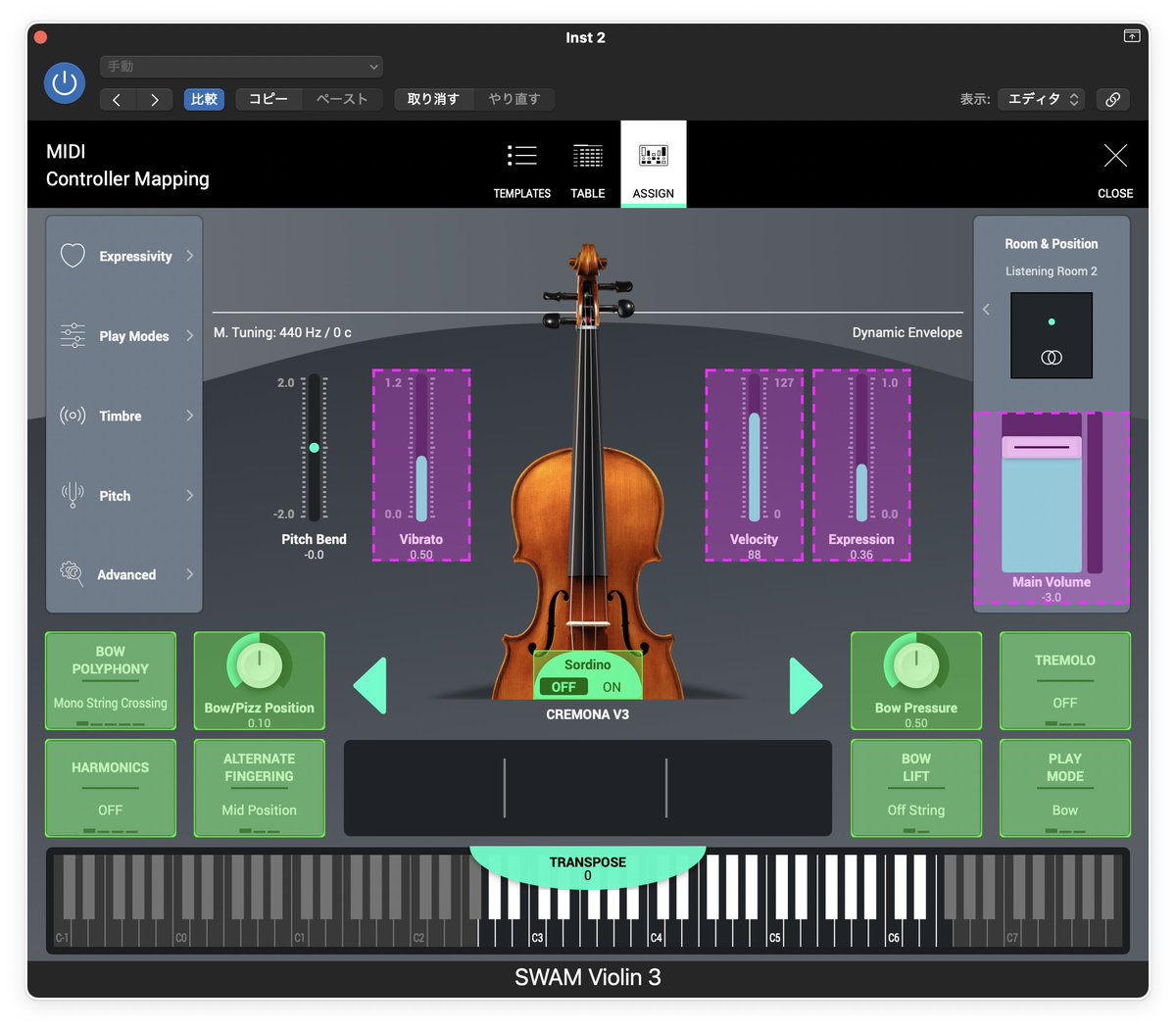
Task: Toggle the 比較 compare button
Action: click(x=204, y=99)
